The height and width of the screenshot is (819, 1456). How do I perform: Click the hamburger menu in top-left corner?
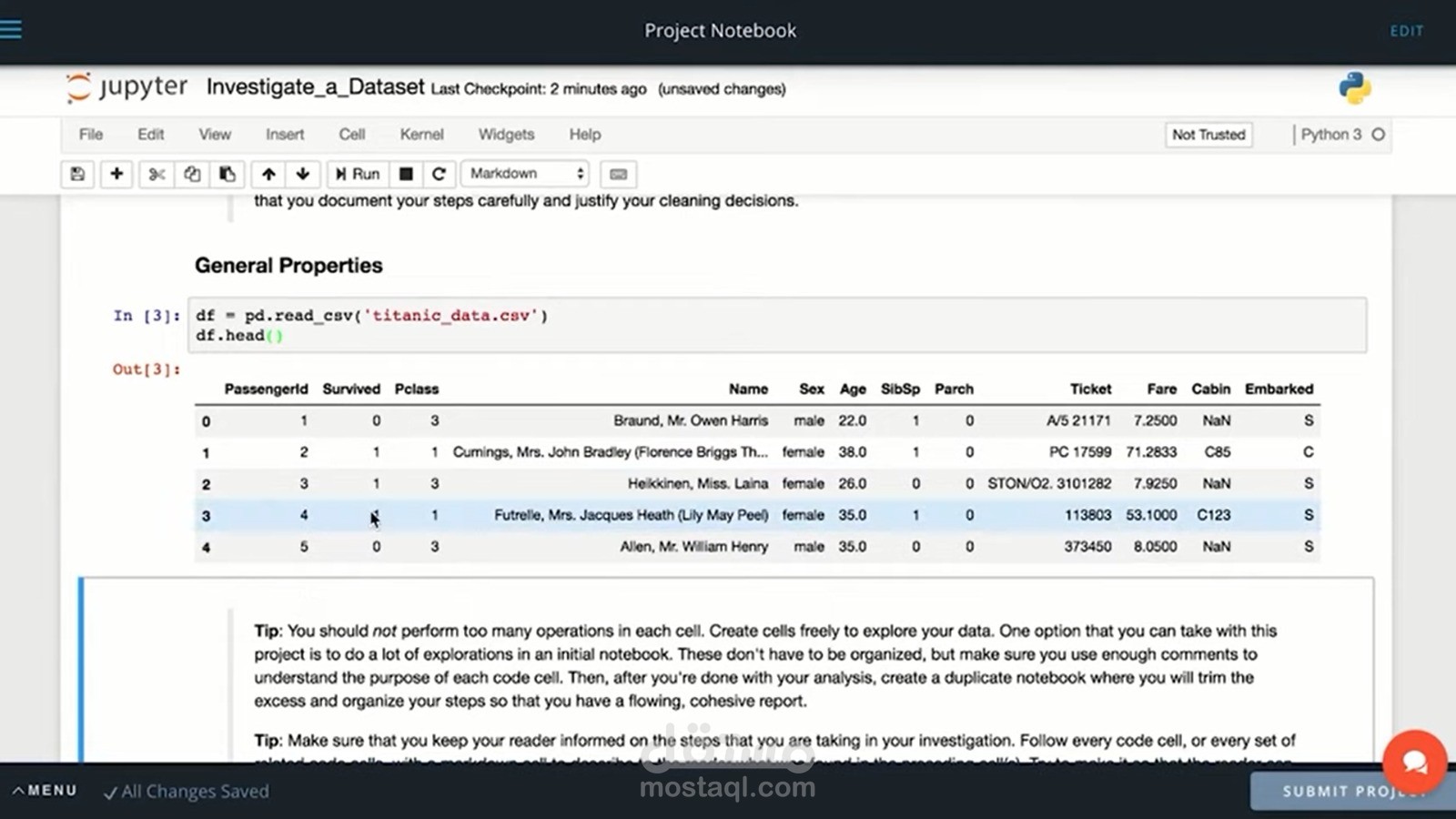pyautogui.click(x=12, y=28)
